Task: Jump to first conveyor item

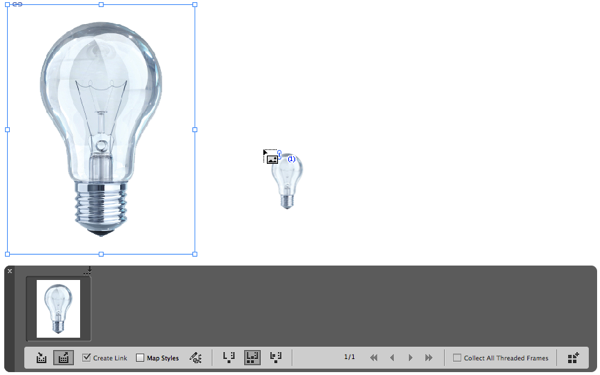Action: click(x=374, y=358)
